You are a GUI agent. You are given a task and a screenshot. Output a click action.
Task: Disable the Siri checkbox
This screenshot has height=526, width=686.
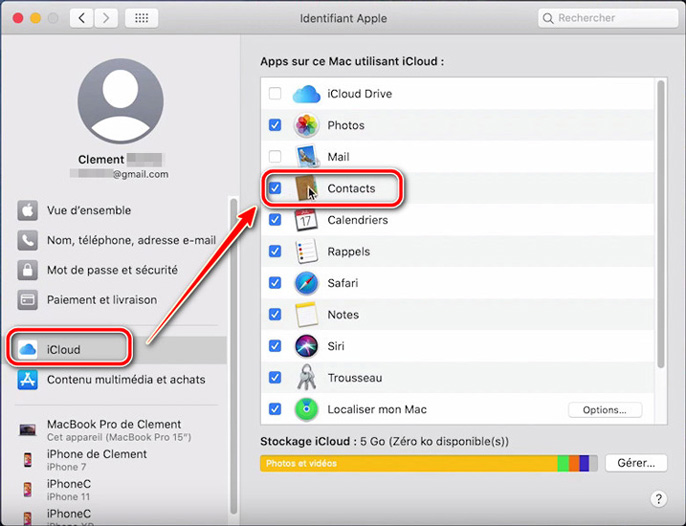[x=275, y=346]
